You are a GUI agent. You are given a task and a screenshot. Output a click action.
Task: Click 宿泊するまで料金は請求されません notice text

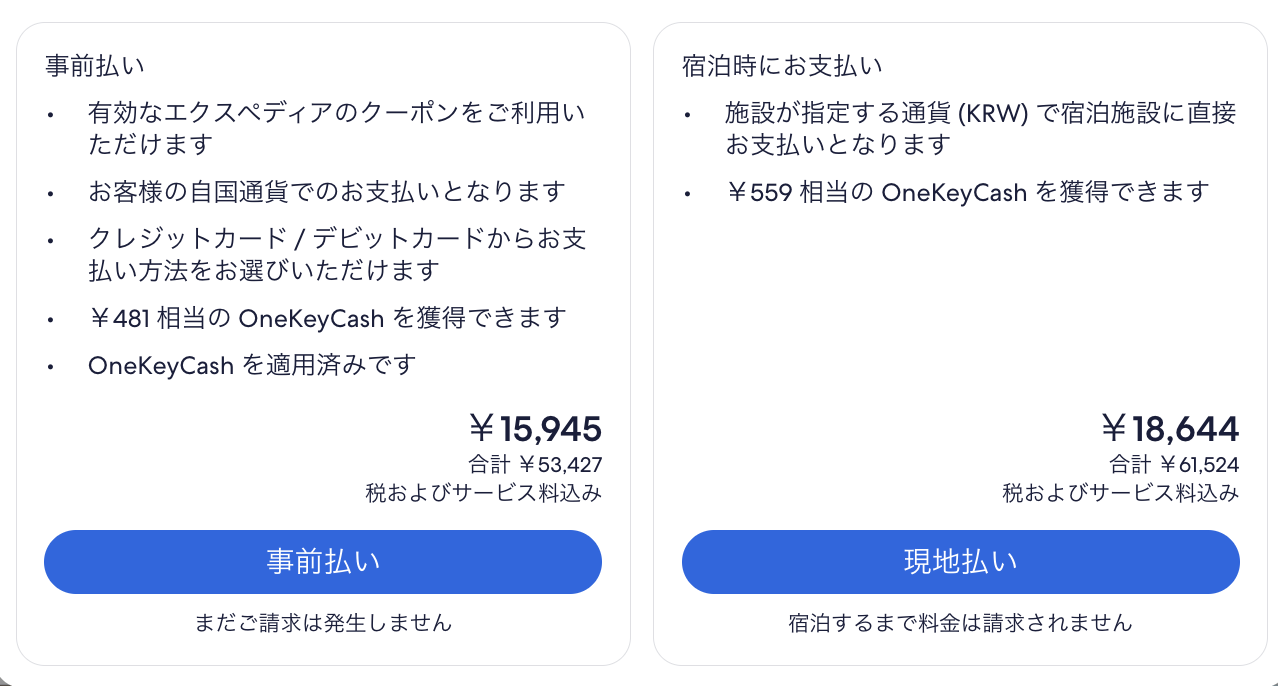pos(959,622)
